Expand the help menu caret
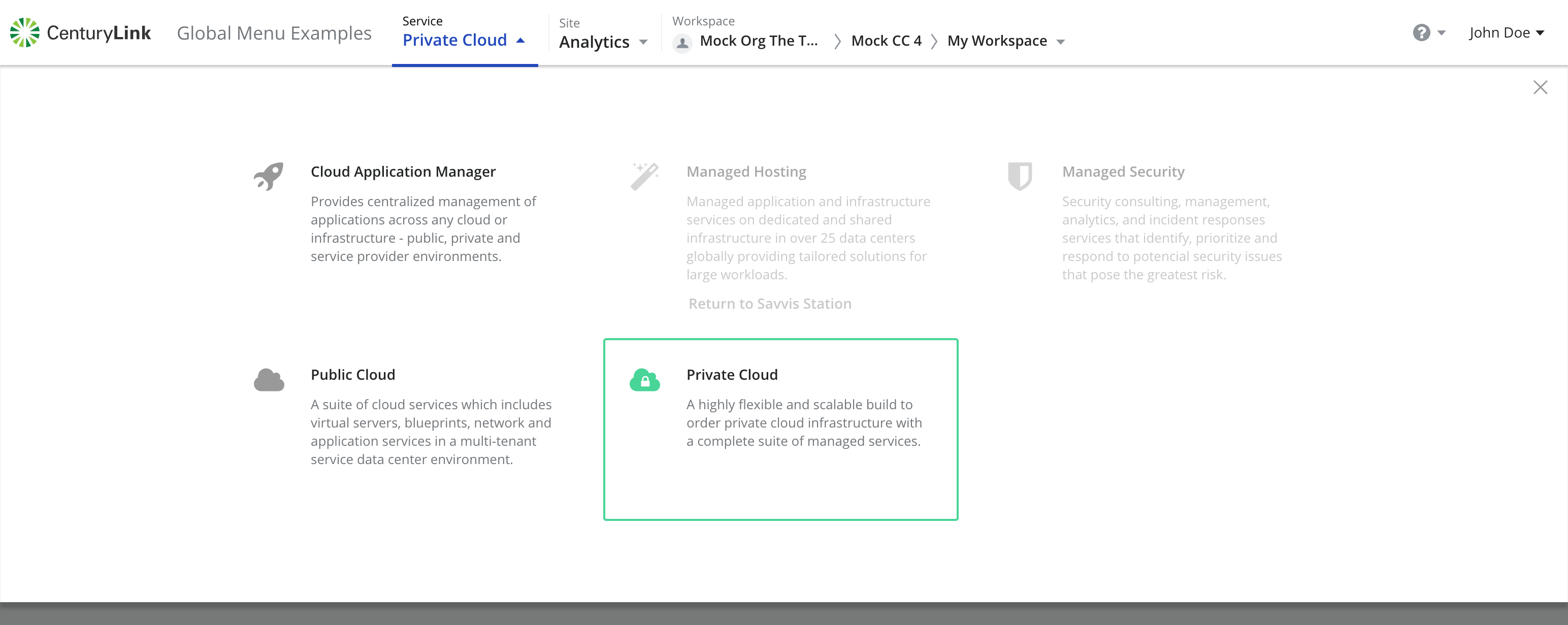The height and width of the screenshot is (625, 1568). click(1442, 33)
